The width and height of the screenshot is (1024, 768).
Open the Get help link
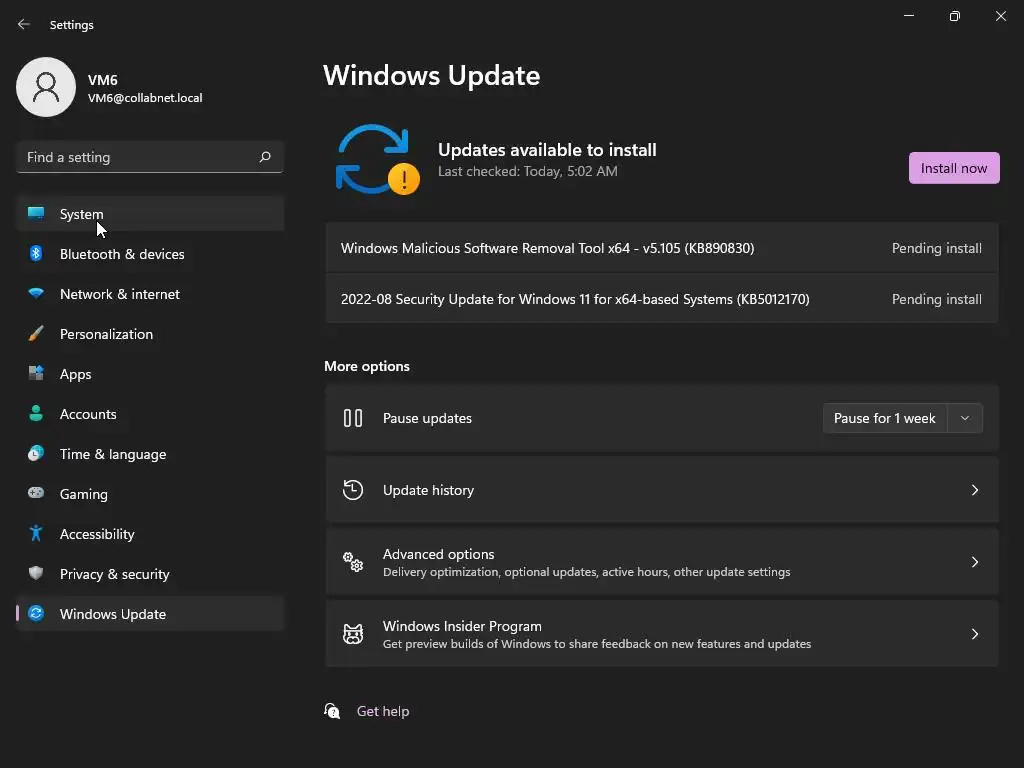pos(383,711)
